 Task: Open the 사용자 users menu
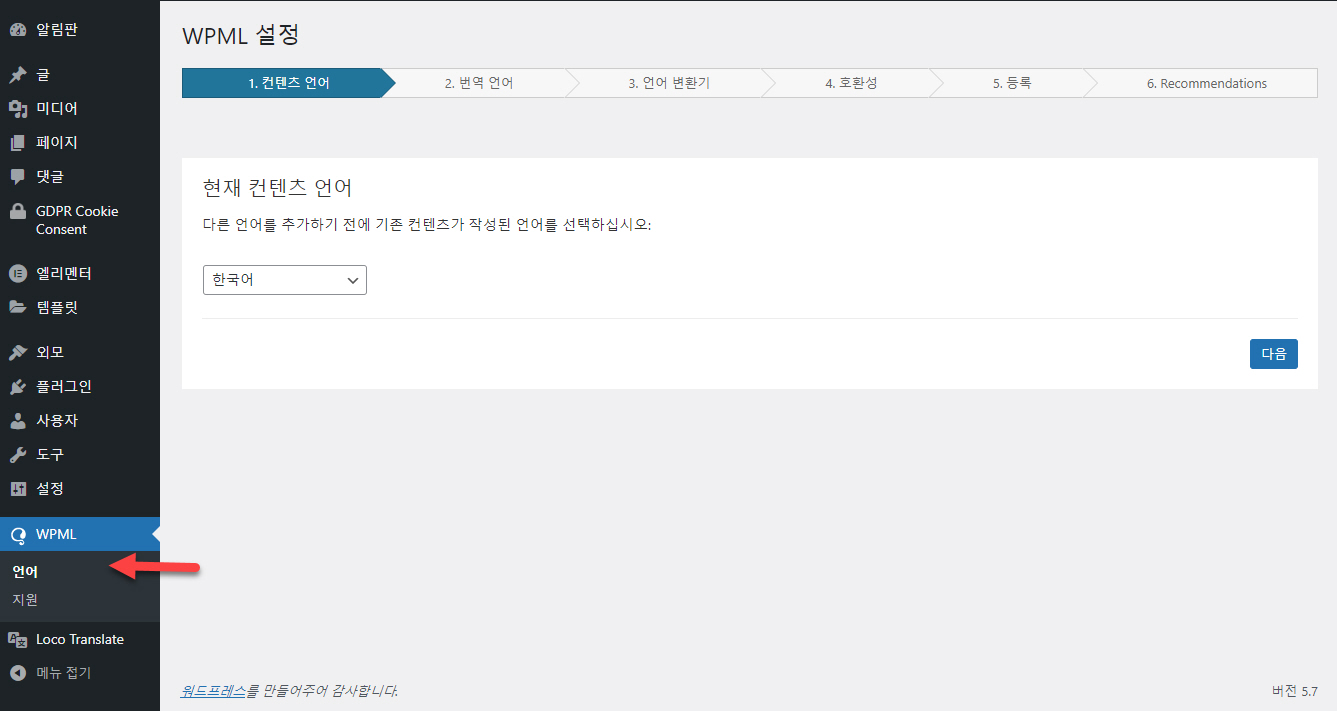(57, 421)
